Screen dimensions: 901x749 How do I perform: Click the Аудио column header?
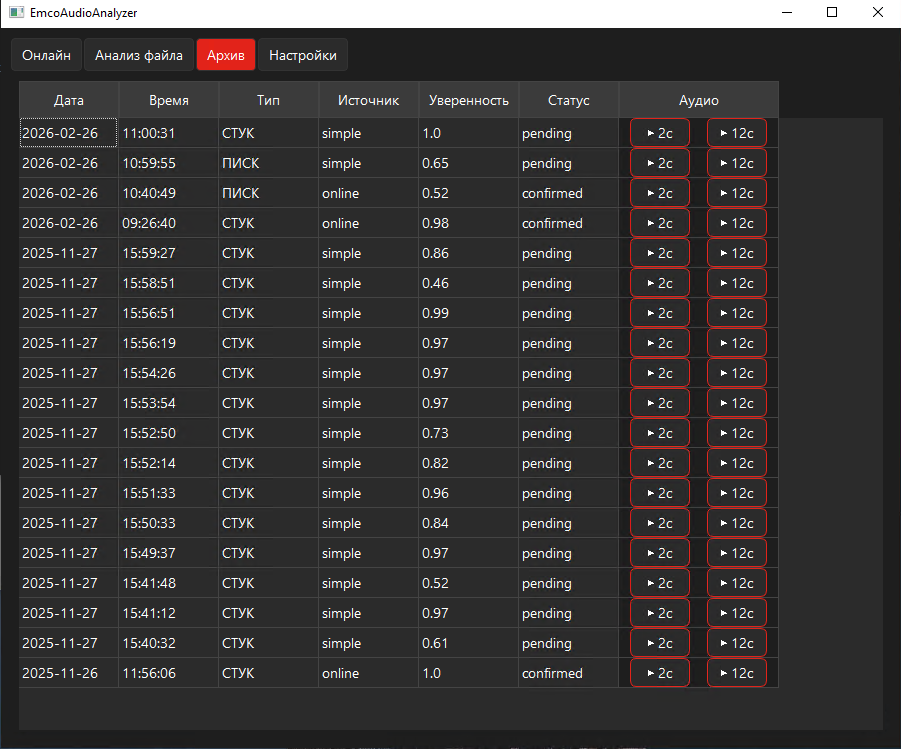(699, 100)
